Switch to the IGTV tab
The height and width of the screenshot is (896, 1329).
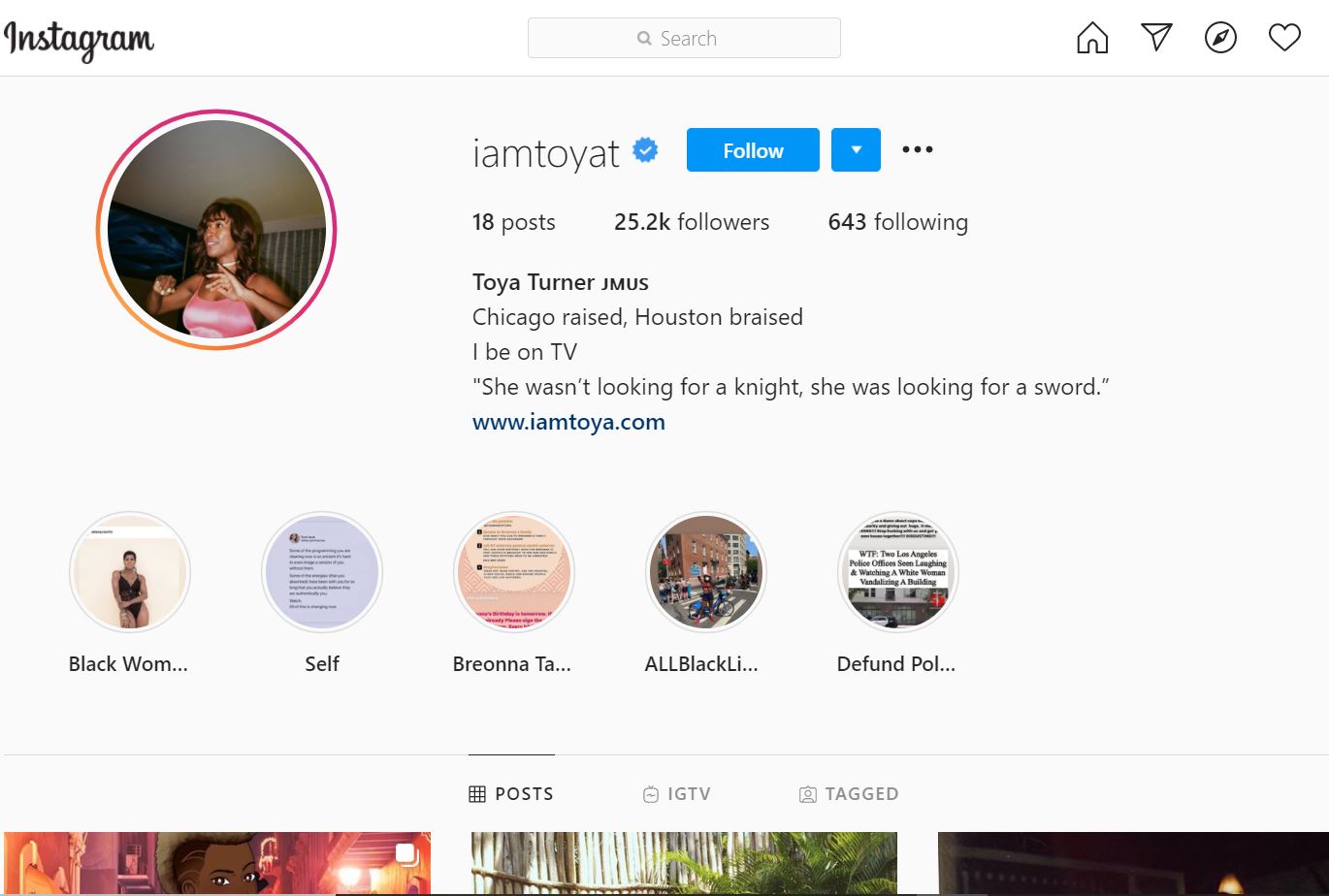point(677,793)
